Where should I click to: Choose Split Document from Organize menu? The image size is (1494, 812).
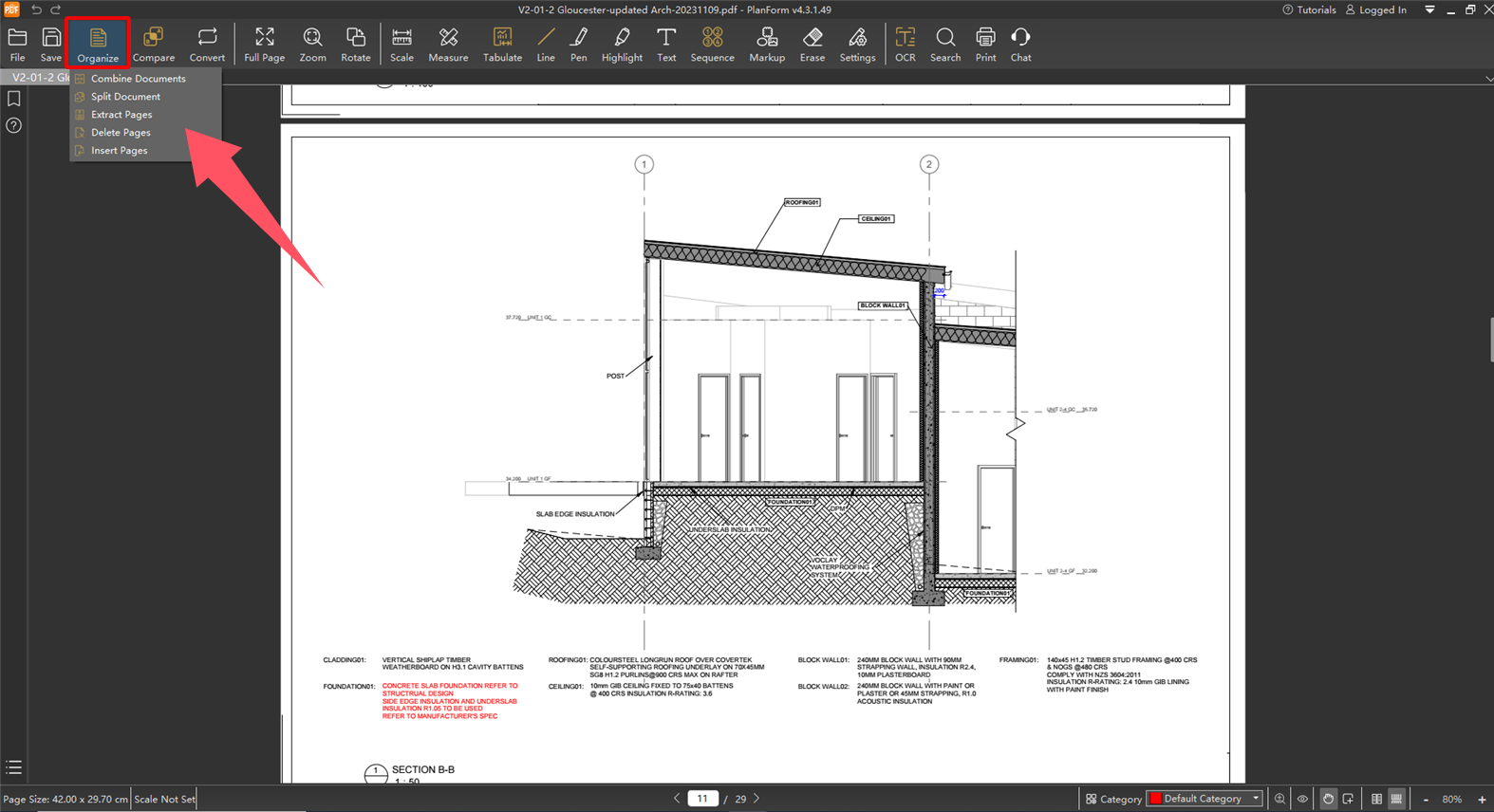pyautogui.click(x=125, y=97)
